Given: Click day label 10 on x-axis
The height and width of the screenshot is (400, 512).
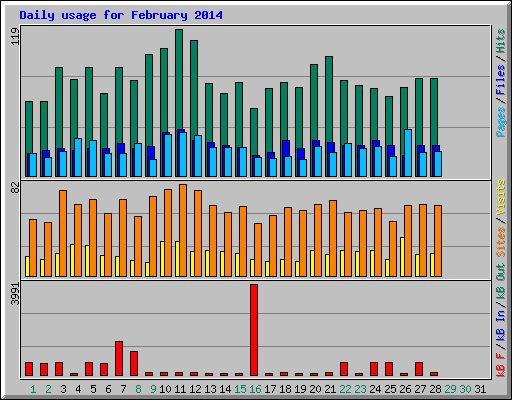Looking at the screenshot, I should coord(165,389).
